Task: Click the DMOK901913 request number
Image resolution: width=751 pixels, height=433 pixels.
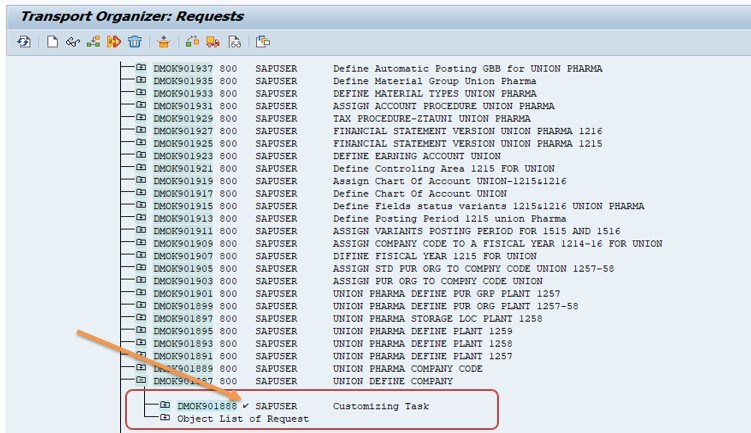Action: point(183,219)
